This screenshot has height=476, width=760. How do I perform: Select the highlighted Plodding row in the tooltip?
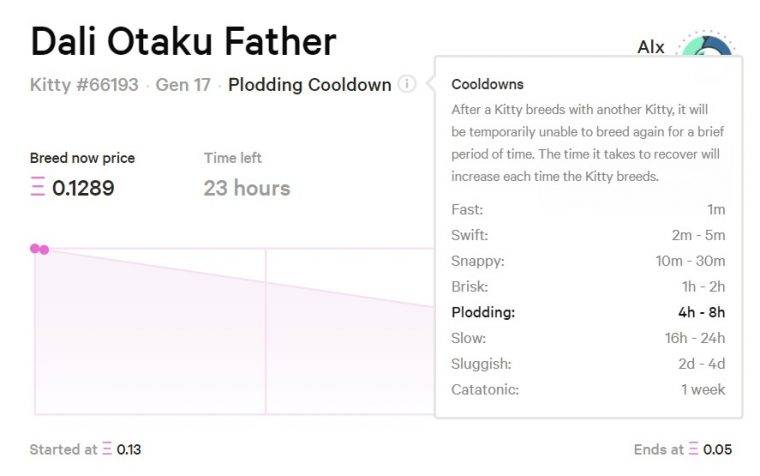(588, 312)
